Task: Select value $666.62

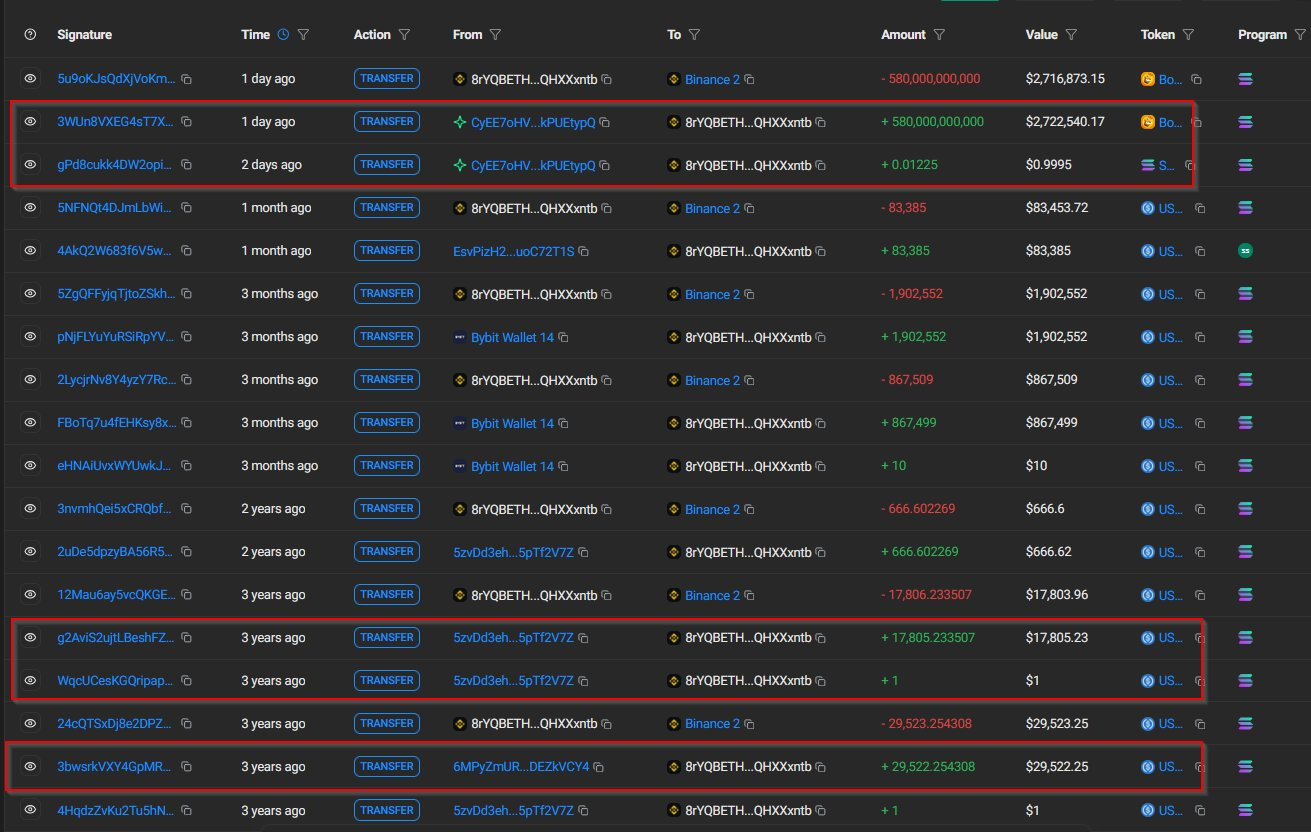Action: 1049,551
